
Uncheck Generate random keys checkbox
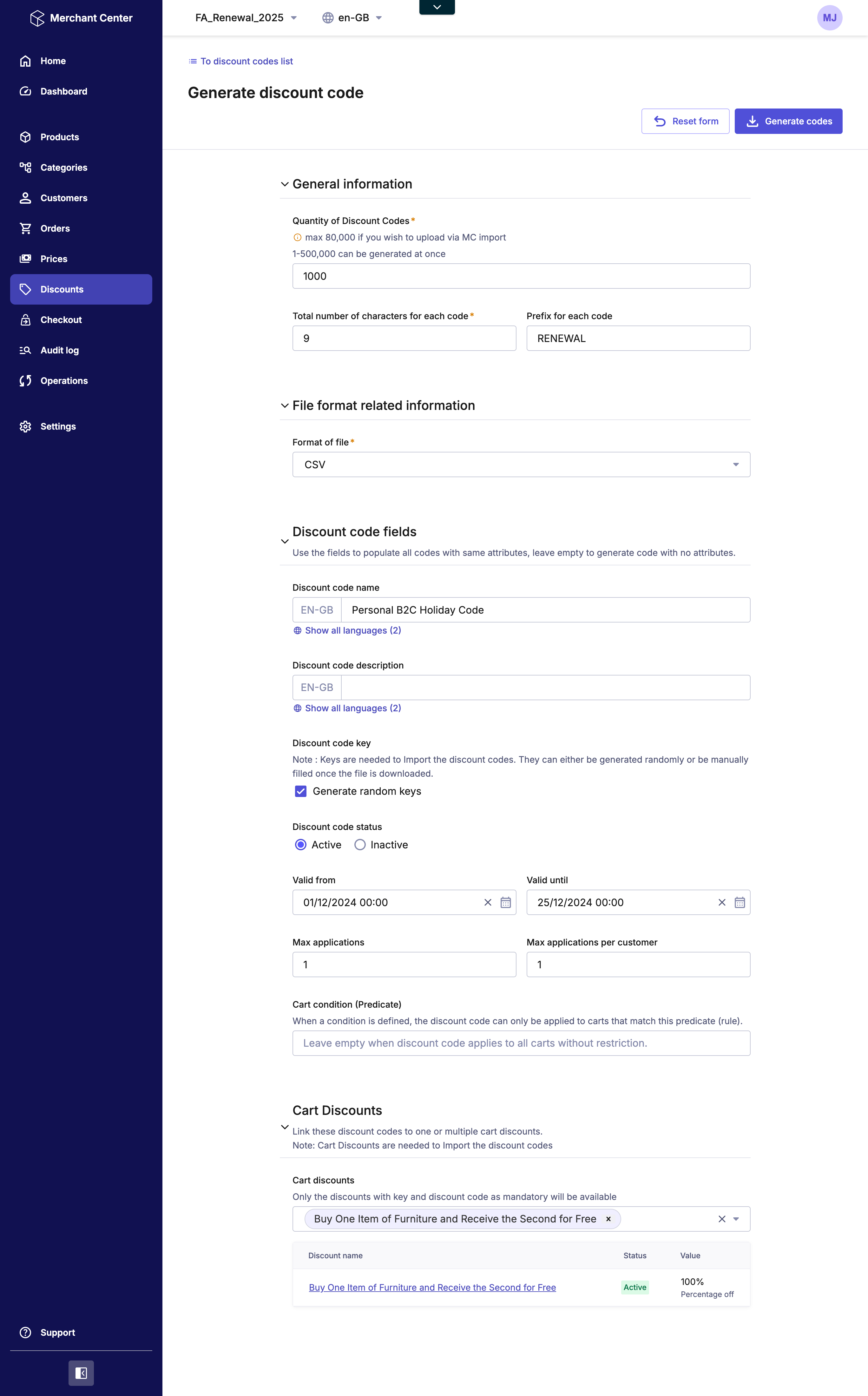point(300,791)
